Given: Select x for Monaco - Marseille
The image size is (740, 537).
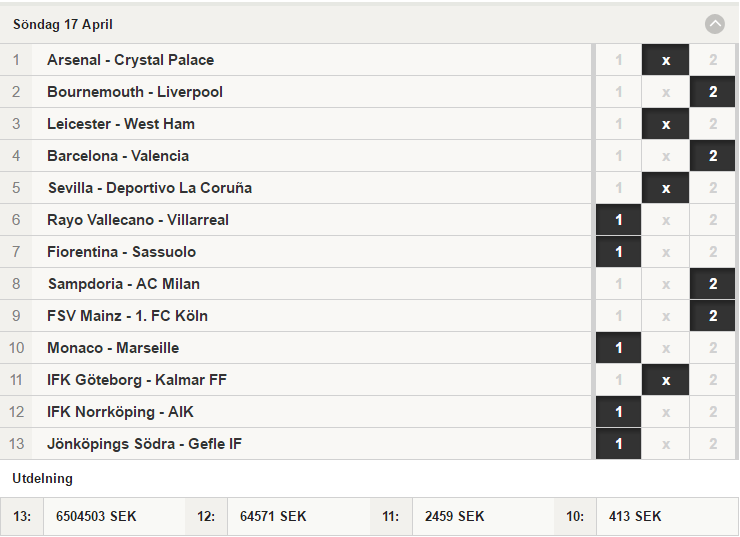Looking at the screenshot, I should [x=665, y=348].
